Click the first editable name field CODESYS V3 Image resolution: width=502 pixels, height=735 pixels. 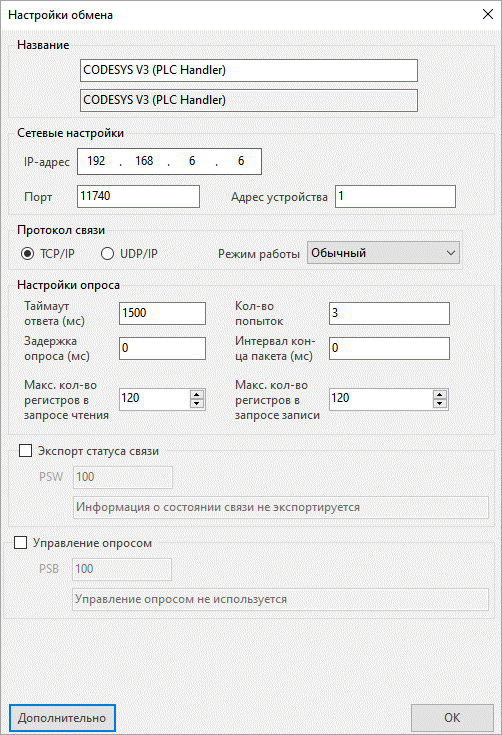point(248,70)
